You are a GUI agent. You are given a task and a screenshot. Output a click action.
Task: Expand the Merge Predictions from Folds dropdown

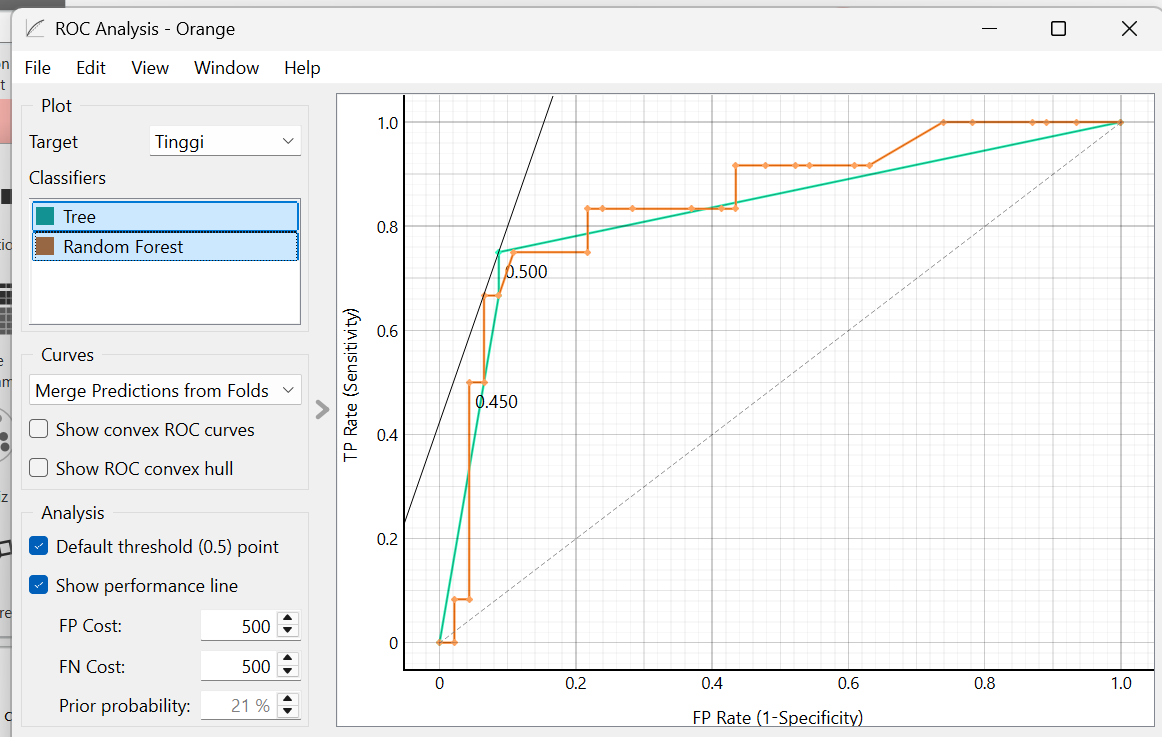coord(165,390)
